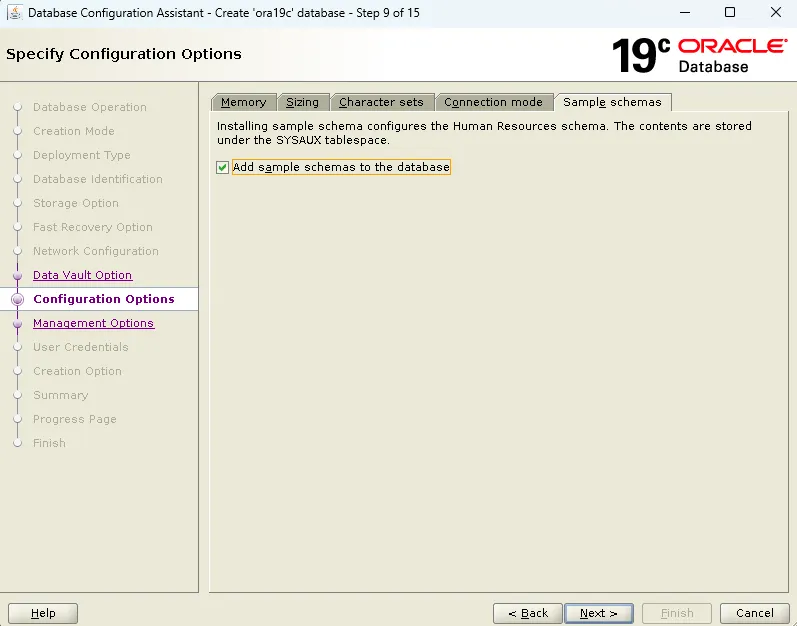797x626 pixels.
Task: Maximize the Database Configuration Assistant window
Action: click(730, 13)
